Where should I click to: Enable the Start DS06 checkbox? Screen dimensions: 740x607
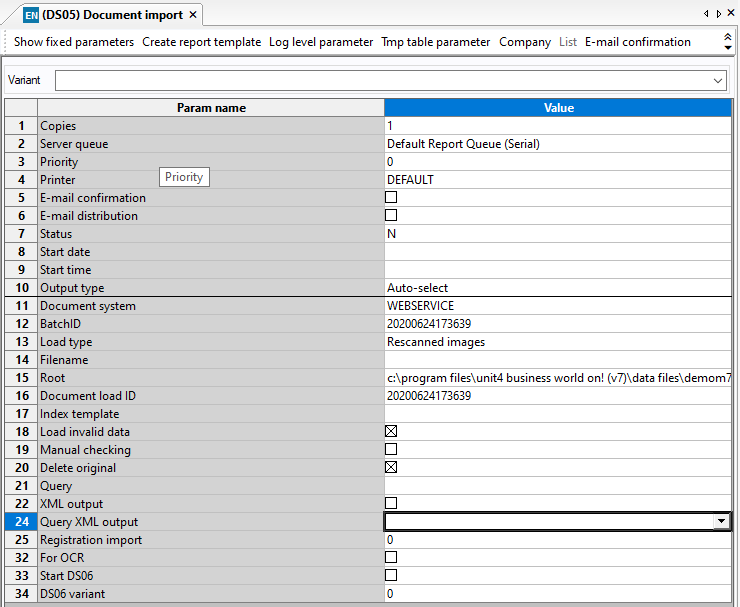point(391,576)
